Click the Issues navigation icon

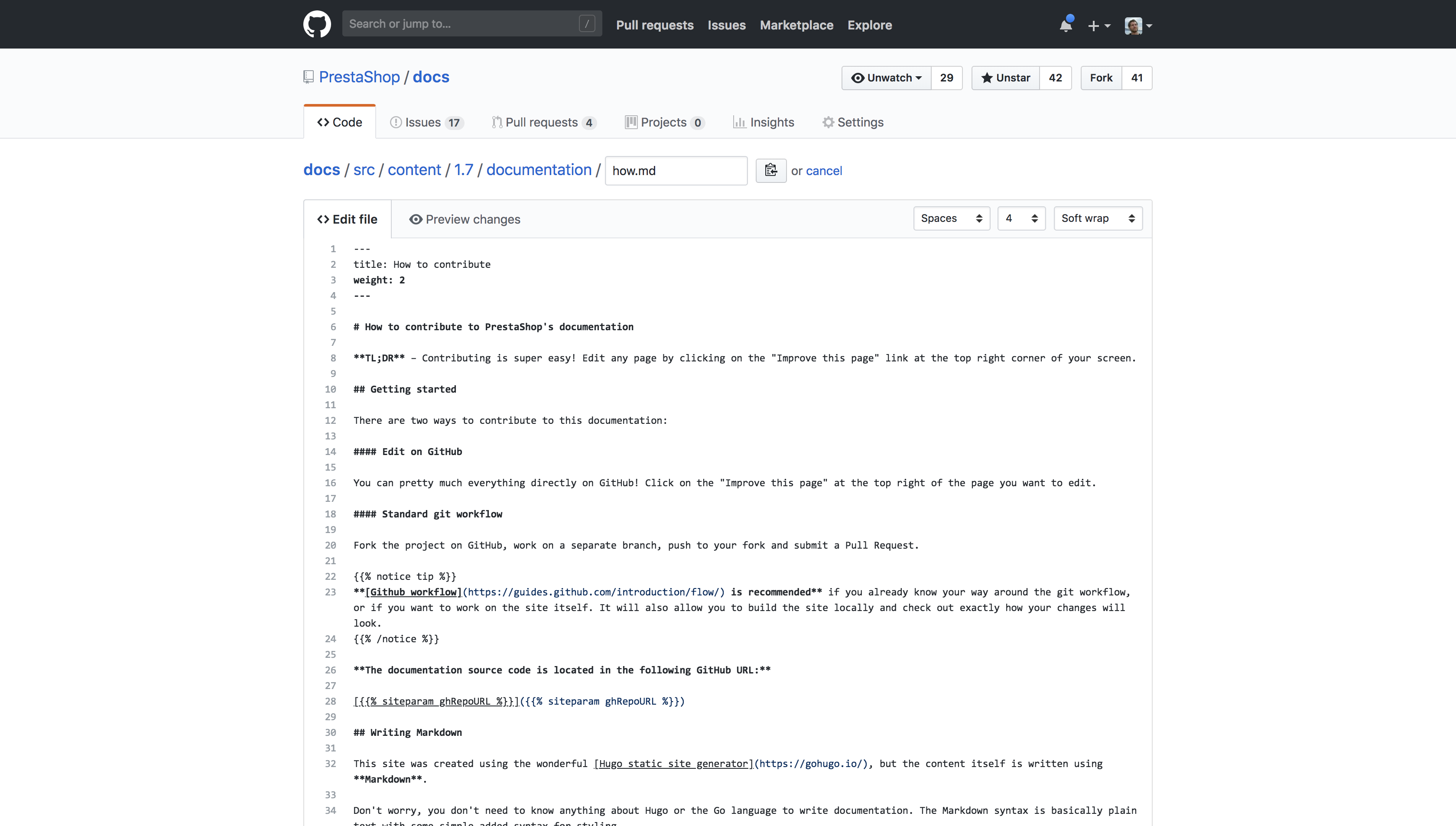(x=396, y=122)
